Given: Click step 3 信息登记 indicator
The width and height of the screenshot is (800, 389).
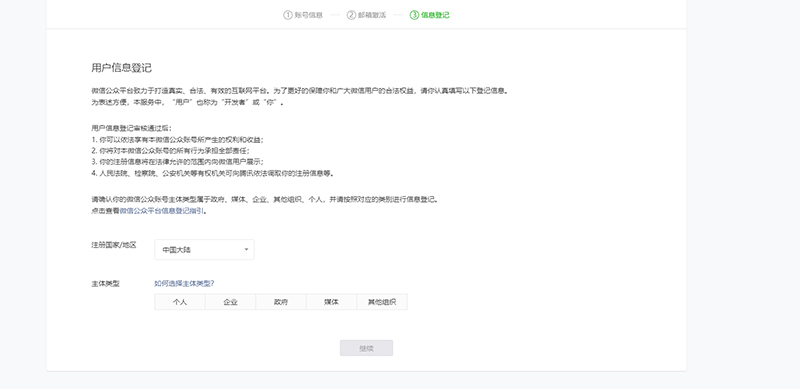Looking at the screenshot, I should point(430,15).
